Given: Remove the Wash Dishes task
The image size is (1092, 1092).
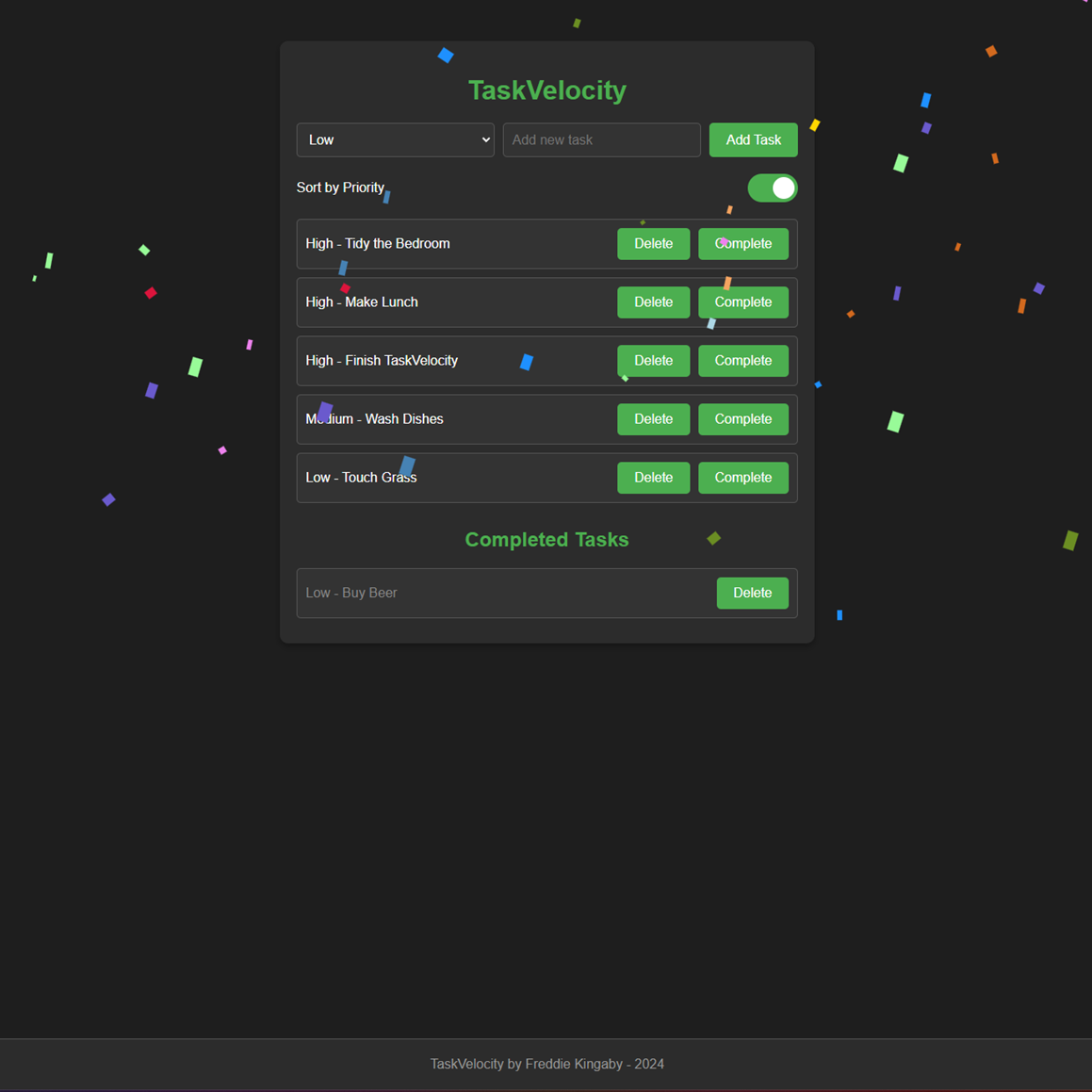Looking at the screenshot, I should coord(653,419).
